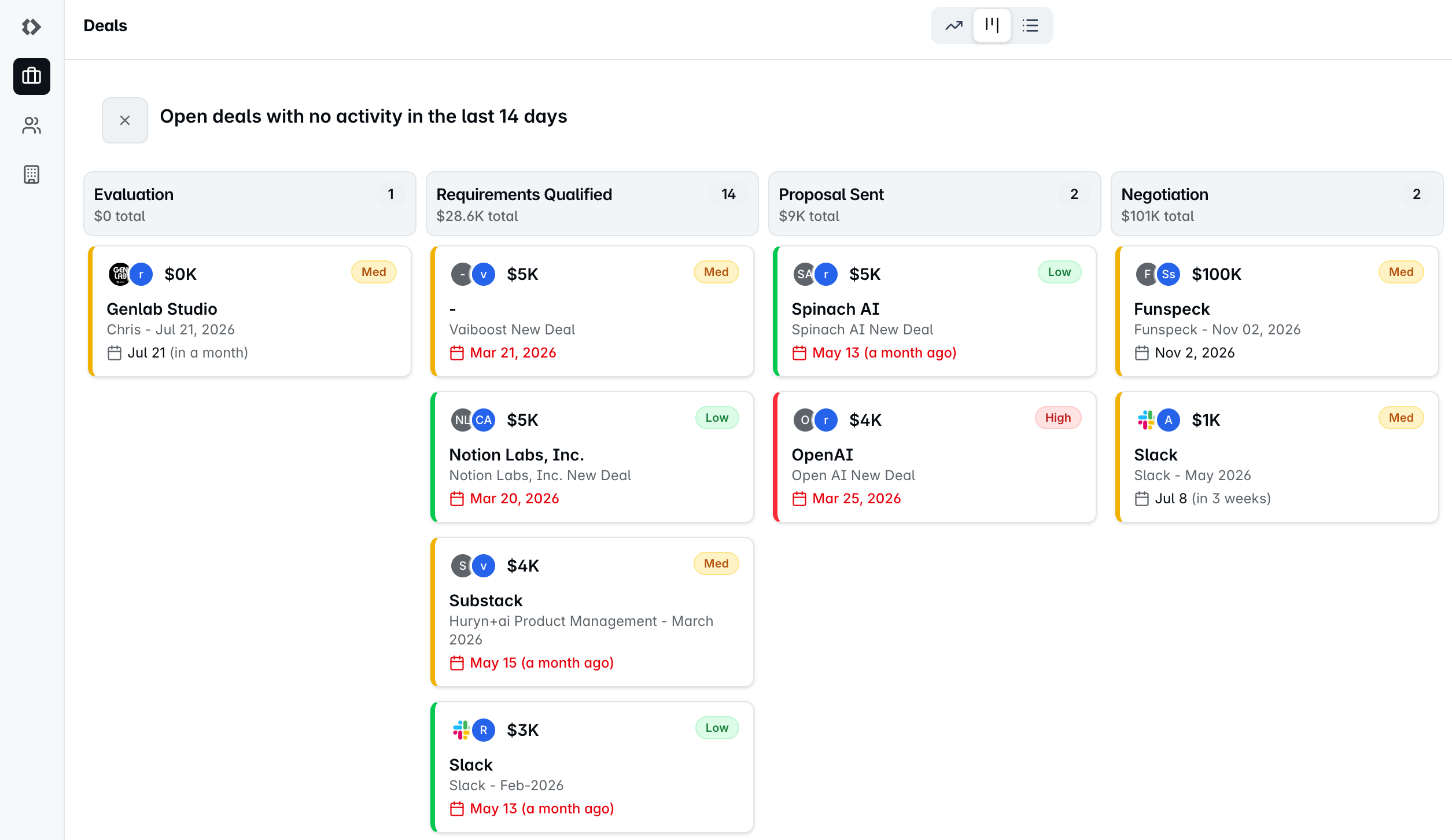Open the Negotiation column header
This screenshot has height=840, width=1452.
pos(1277,204)
